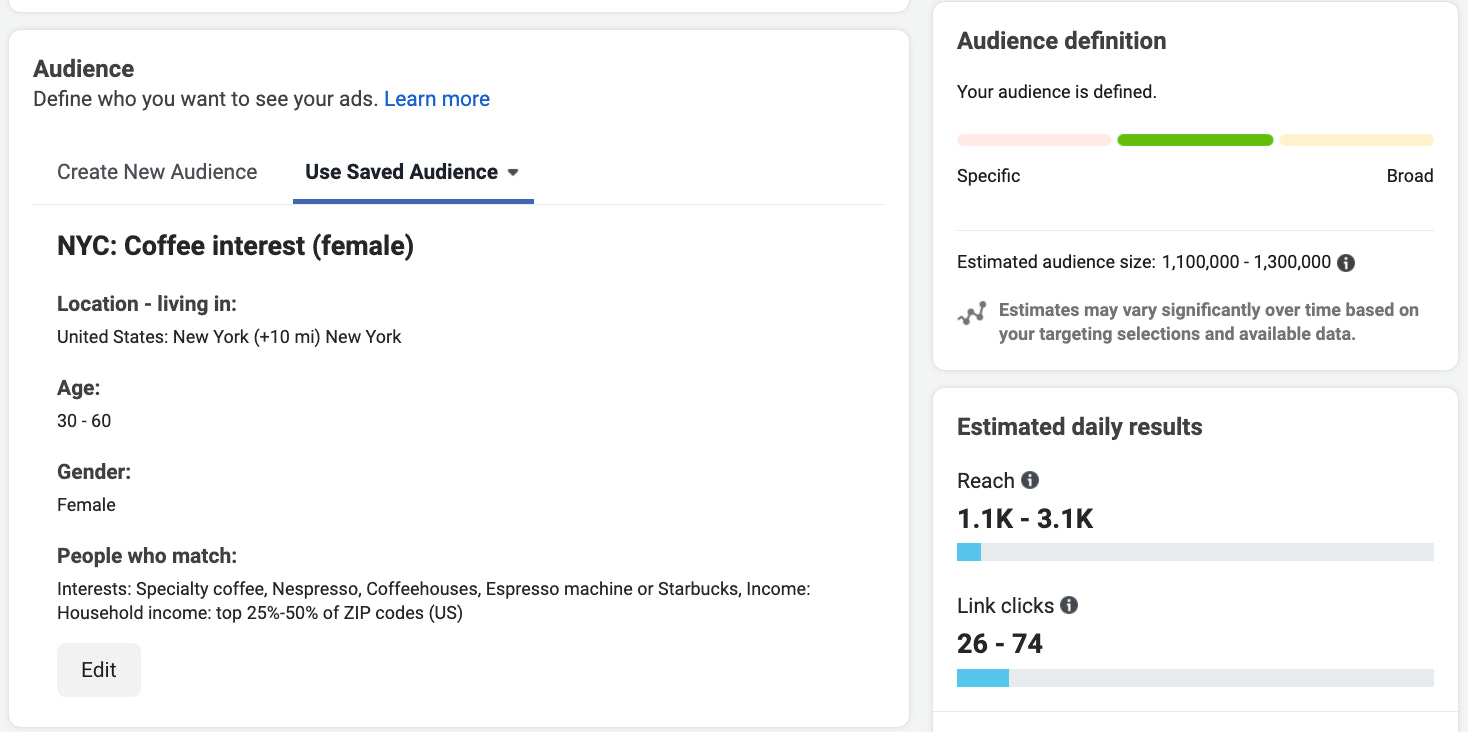This screenshot has width=1468, height=732.
Task: Click the Reach info icon
Action: tap(1030, 480)
